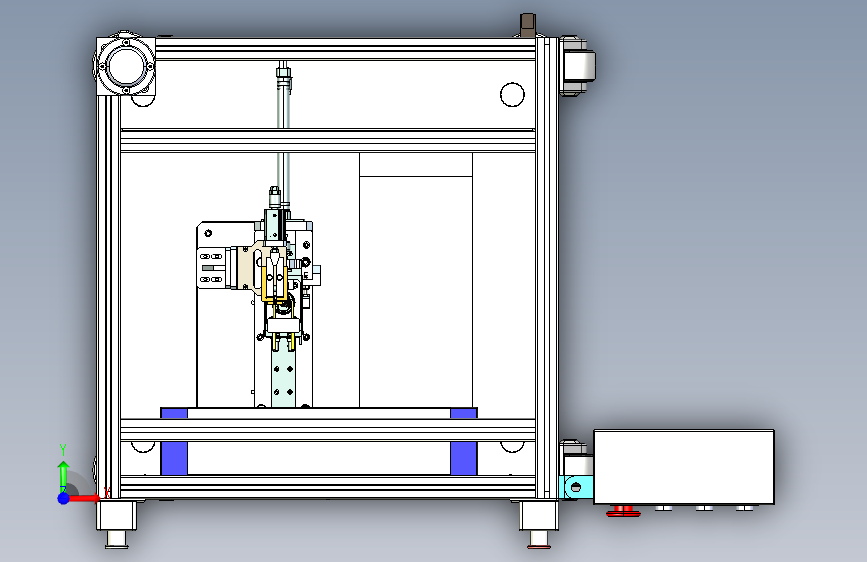Select the red emergency stop button under control box
This screenshot has height=562, width=867.
pos(623,511)
